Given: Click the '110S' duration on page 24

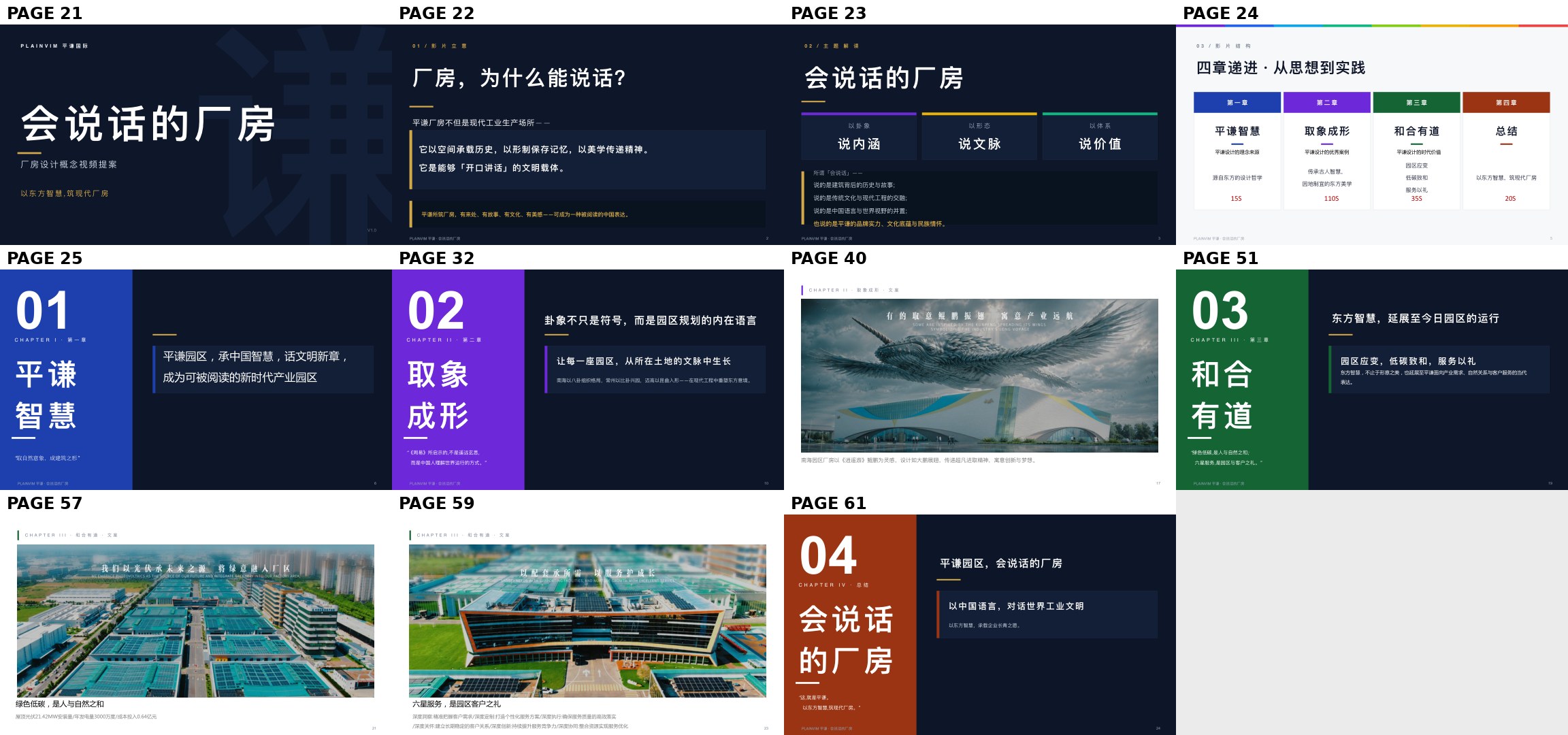Looking at the screenshot, I should pyautogui.click(x=1331, y=199).
